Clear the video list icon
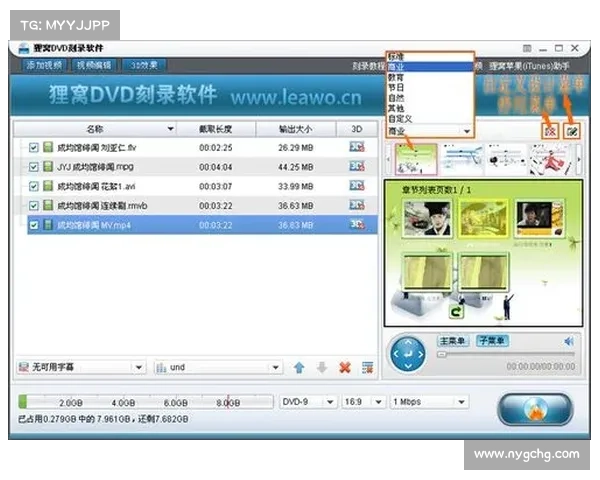 368,368
